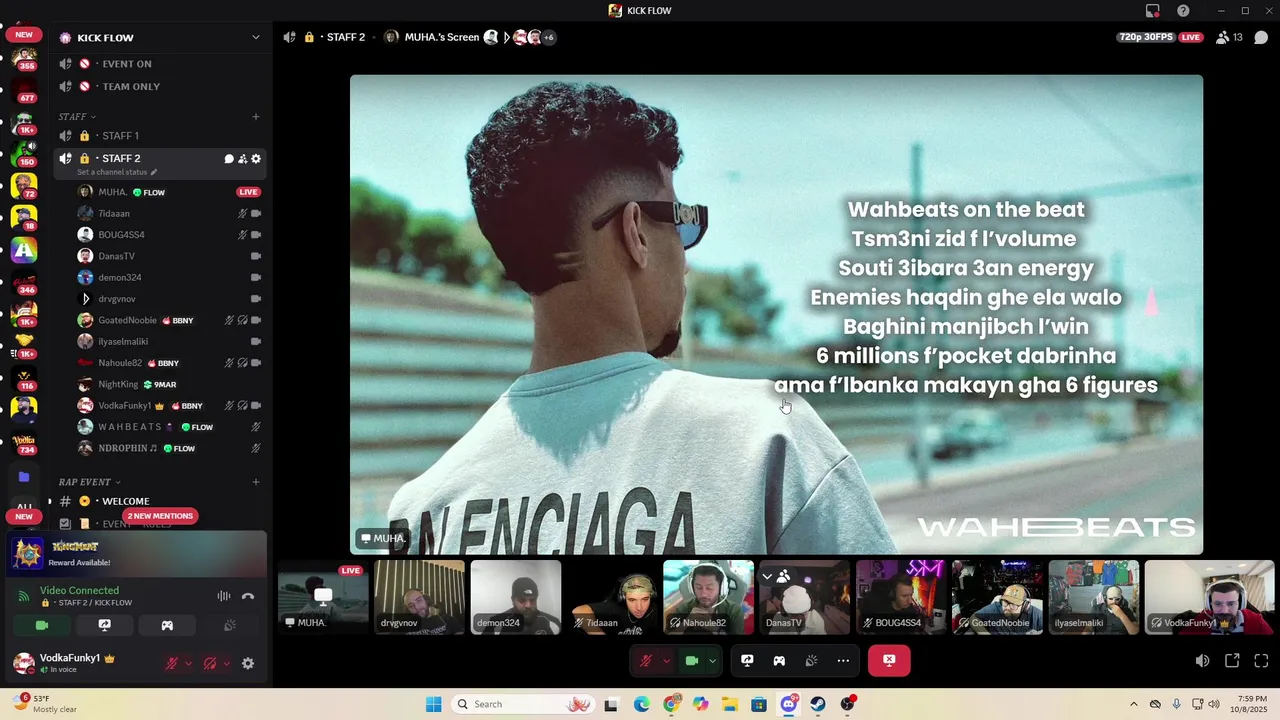Focus the drvgvnov video tile
This screenshot has height=720, width=1280.
(x=419, y=597)
